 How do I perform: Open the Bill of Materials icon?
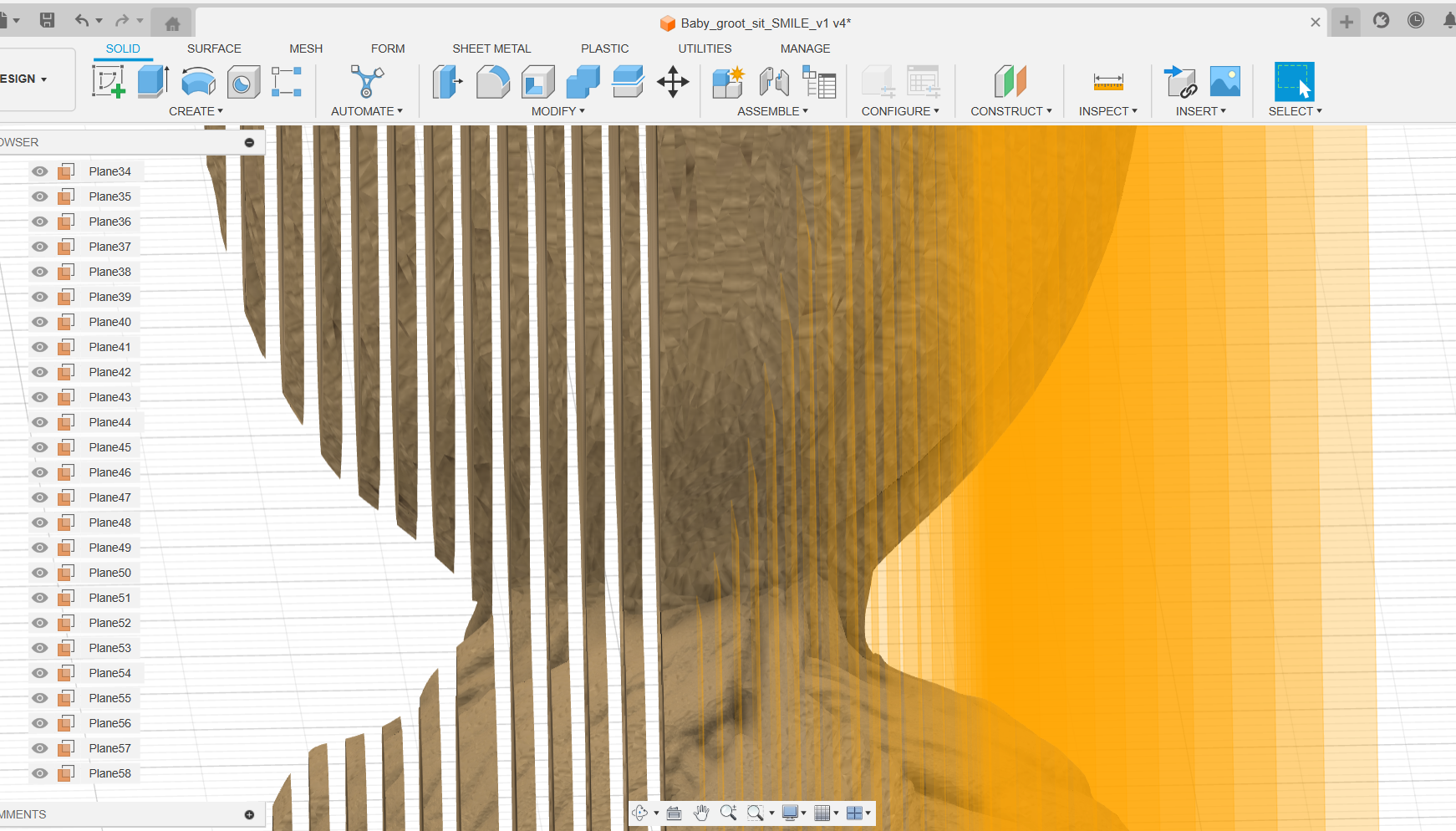tap(819, 82)
